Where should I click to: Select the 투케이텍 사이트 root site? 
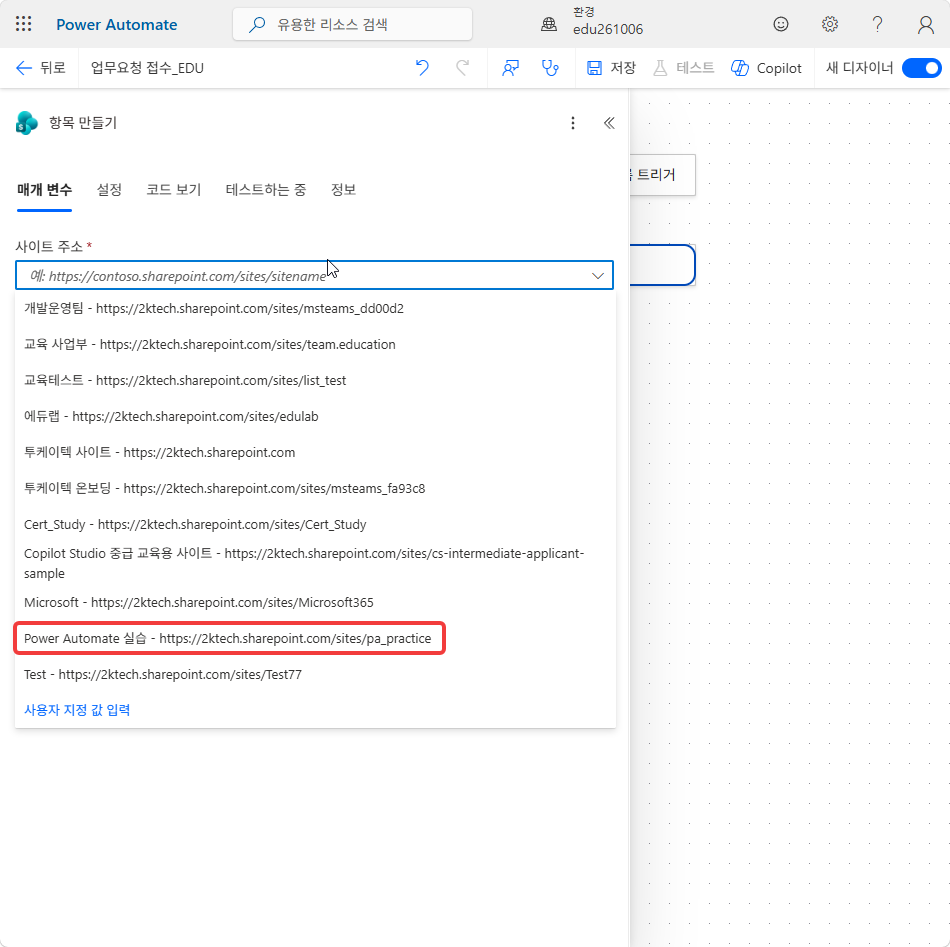click(x=315, y=453)
